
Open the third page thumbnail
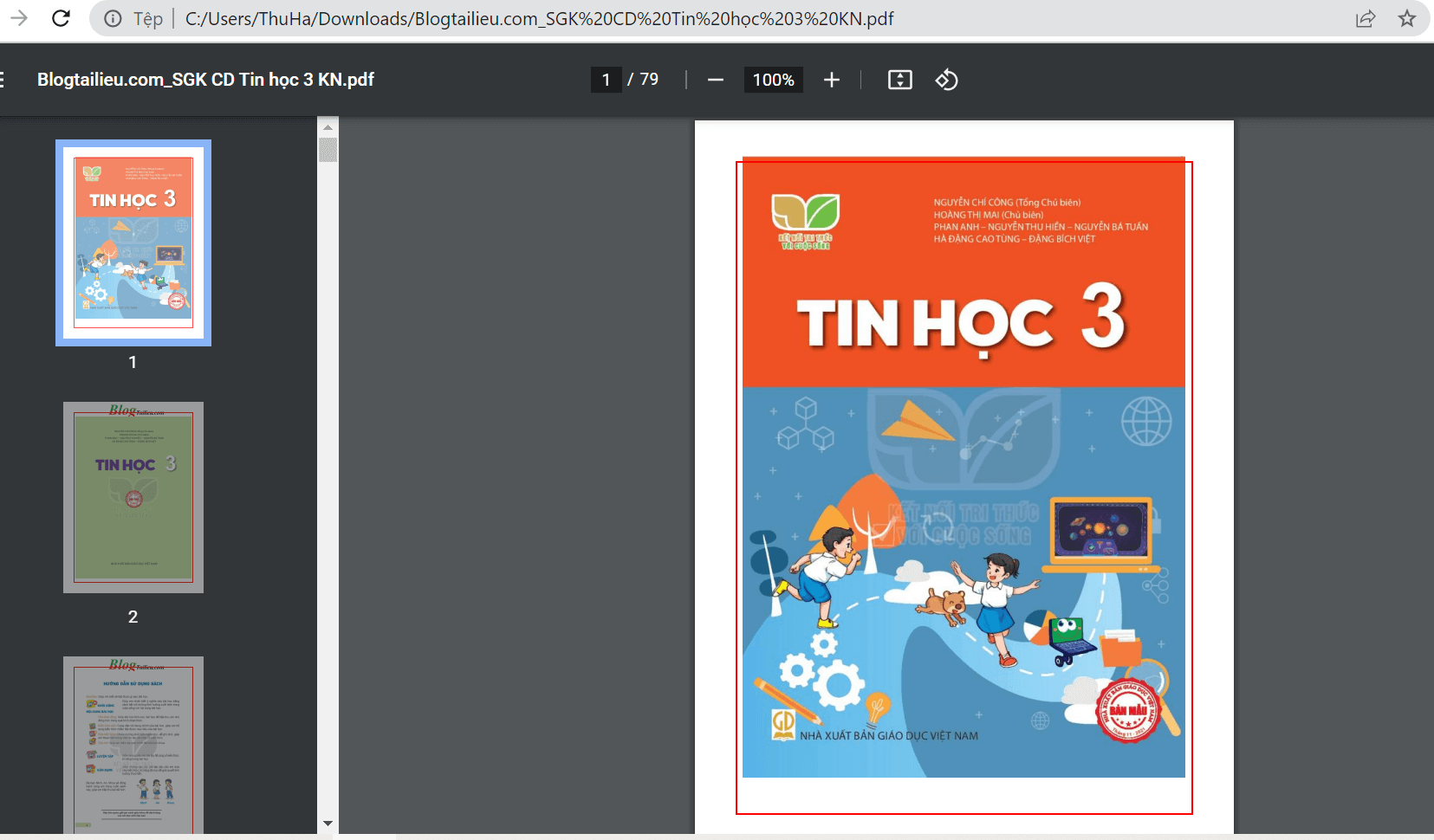click(x=133, y=745)
